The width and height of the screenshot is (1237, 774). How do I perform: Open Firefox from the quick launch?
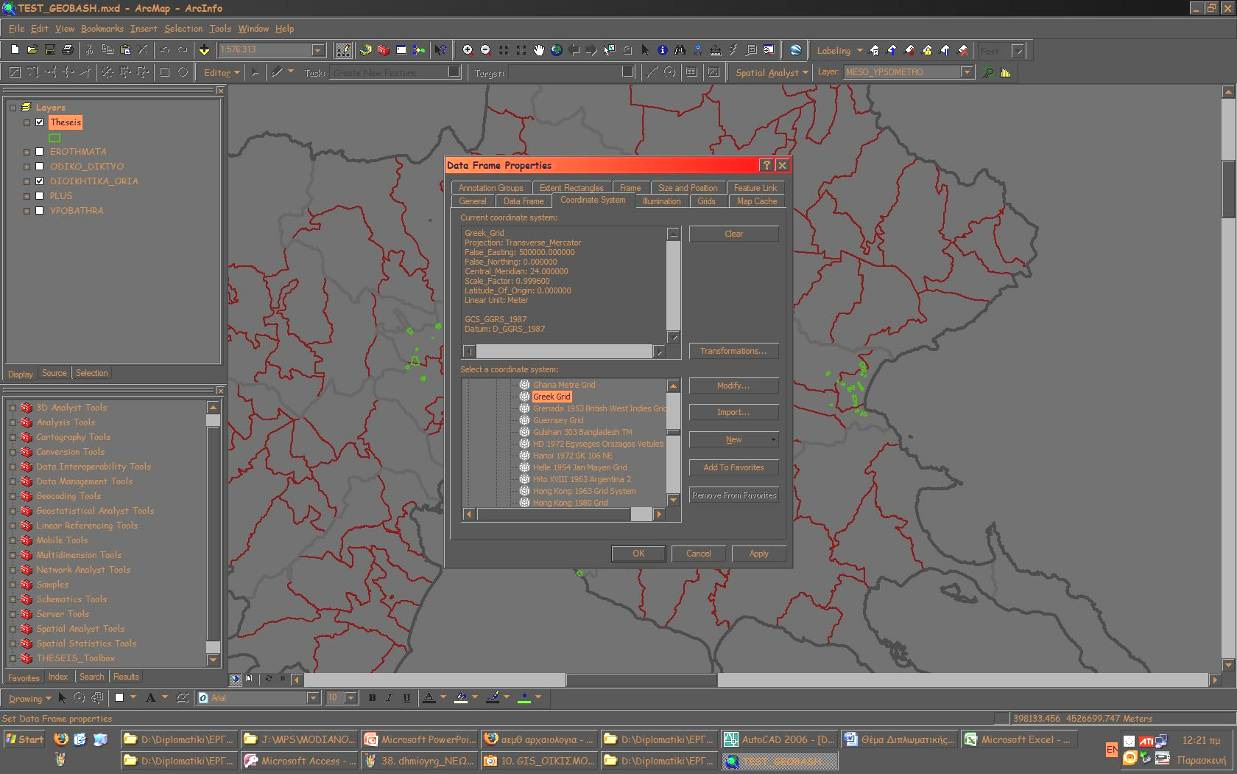click(60, 739)
